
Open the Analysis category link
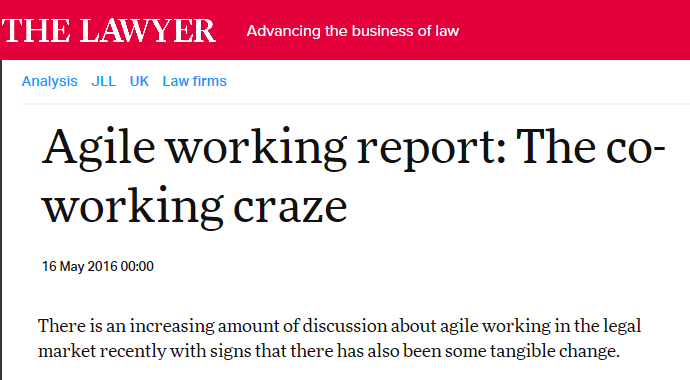point(50,81)
